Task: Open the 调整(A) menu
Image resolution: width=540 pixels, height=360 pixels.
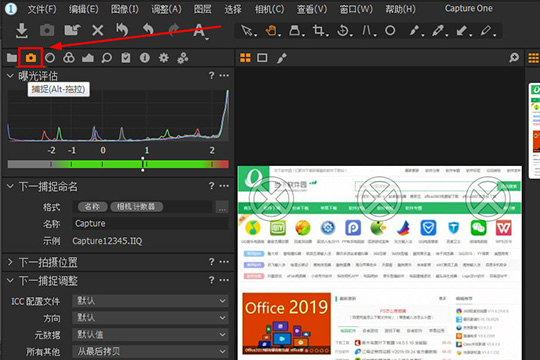Action: click(x=166, y=9)
